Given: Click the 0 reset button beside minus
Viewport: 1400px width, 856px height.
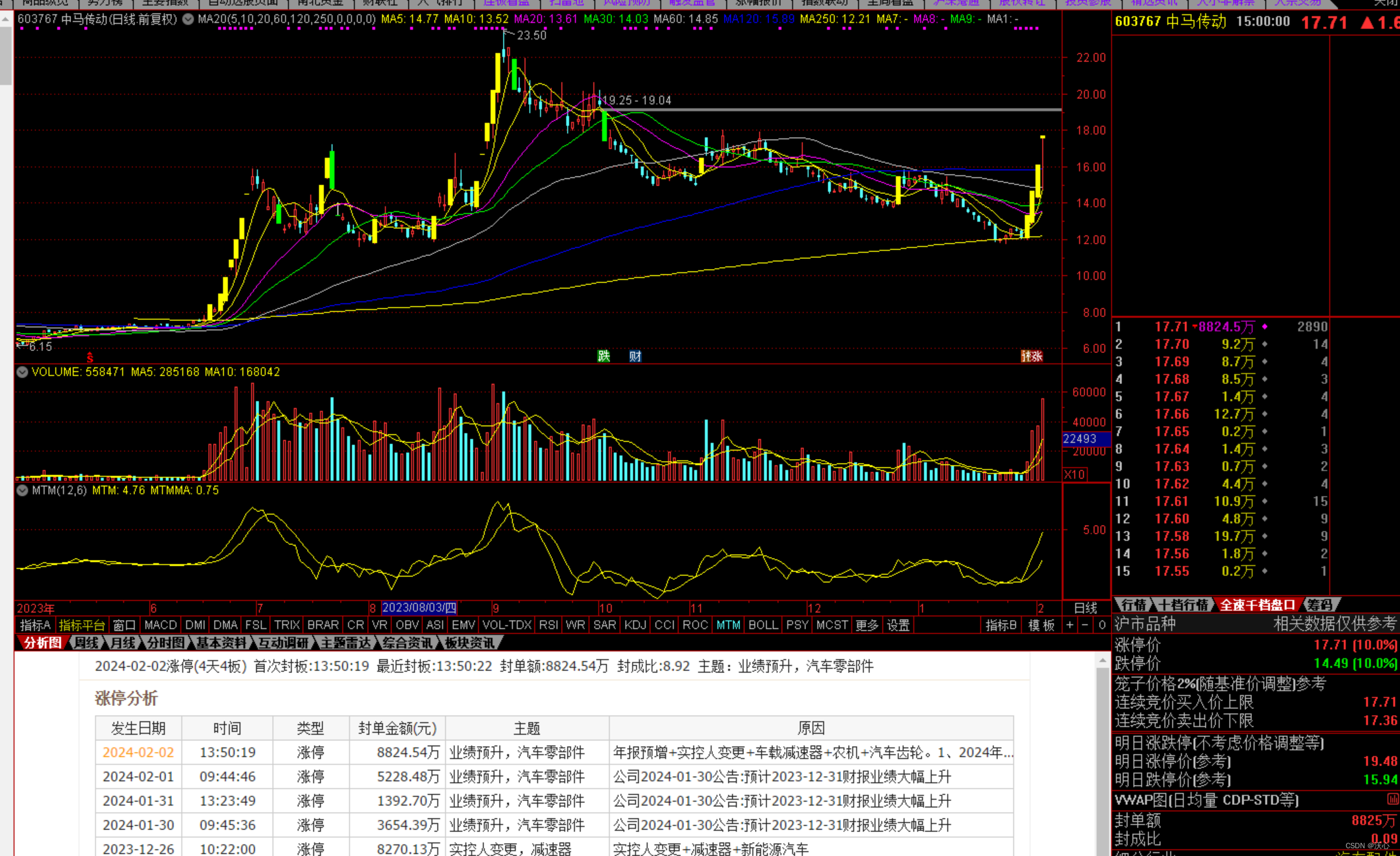Looking at the screenshot, I should [x=1101, y=625].
